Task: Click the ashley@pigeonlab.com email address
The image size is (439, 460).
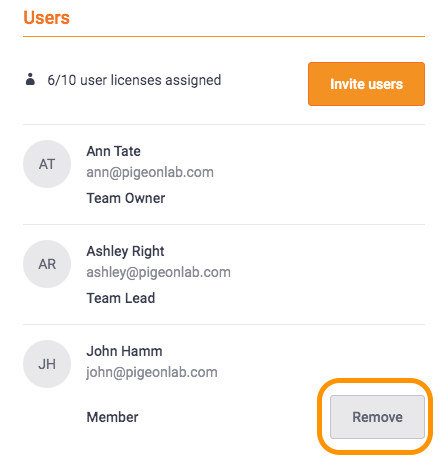Action: (x=158, y=273)
